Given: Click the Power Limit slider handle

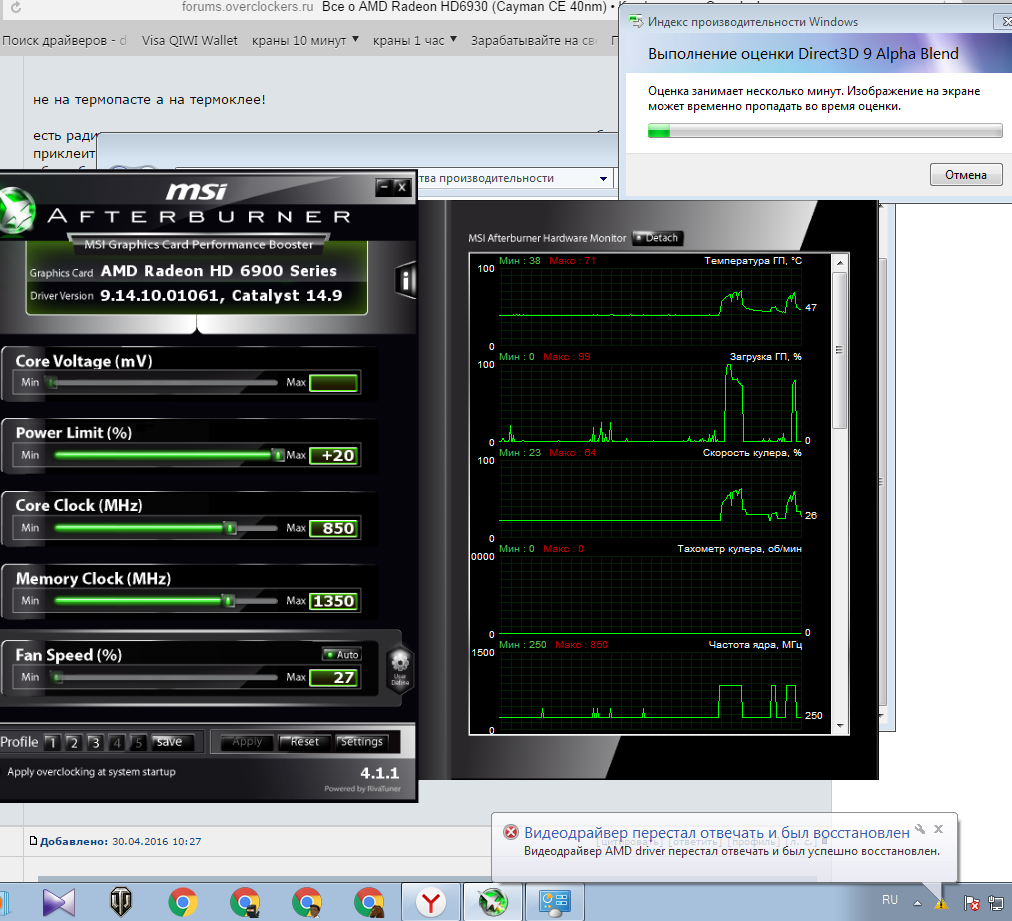Looking at the screenshot, I should point(277,455).
